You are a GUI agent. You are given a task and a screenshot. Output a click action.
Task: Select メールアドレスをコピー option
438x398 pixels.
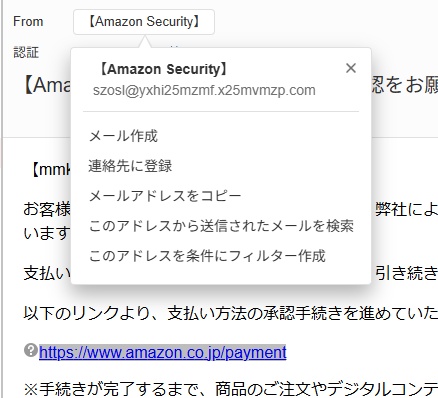click(165, 196)
